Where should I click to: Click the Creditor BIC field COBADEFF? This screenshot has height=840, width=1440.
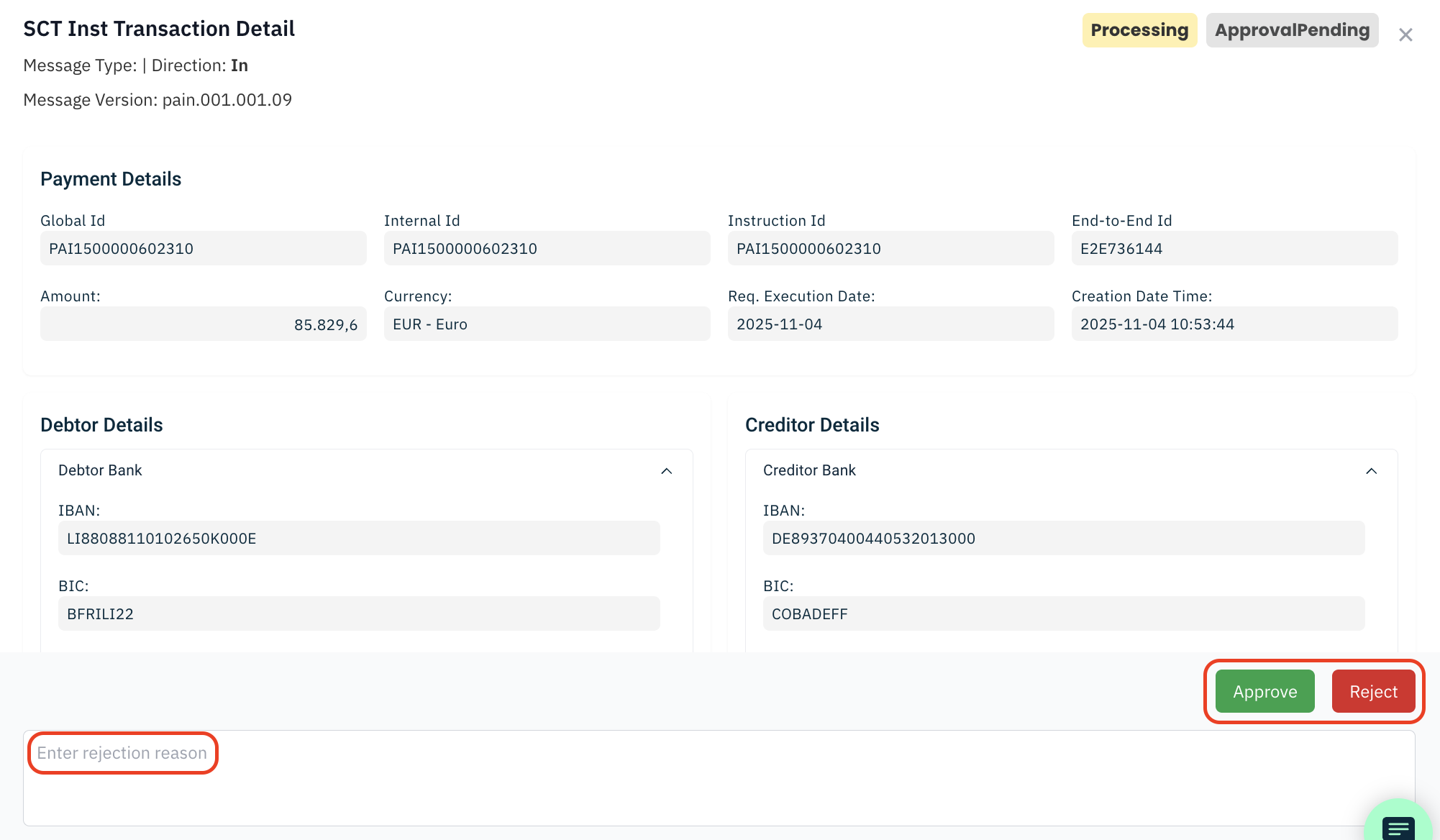1063,614
